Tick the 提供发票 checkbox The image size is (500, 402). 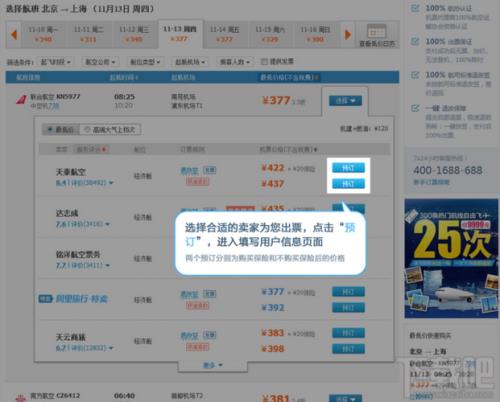pyautogui.click(x=264, y=61)
